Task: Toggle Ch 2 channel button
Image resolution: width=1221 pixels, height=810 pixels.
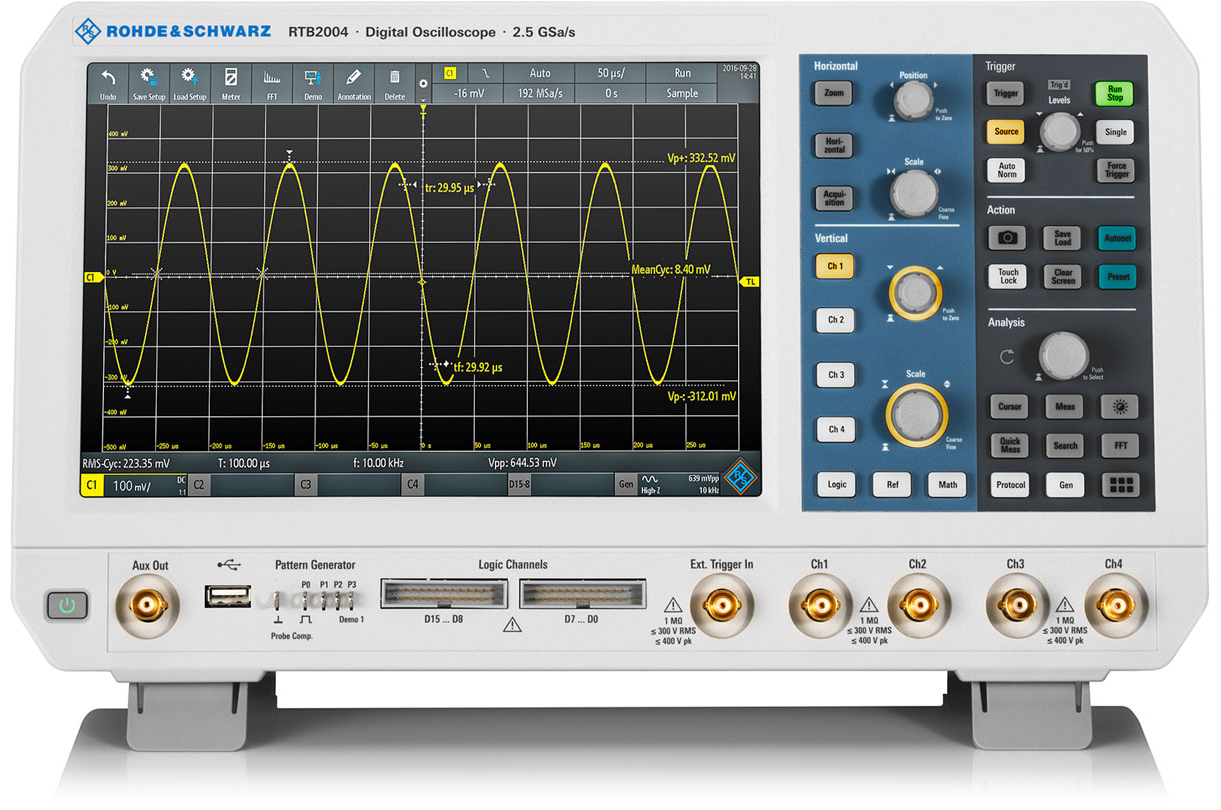Action: [x=835, y=321]
